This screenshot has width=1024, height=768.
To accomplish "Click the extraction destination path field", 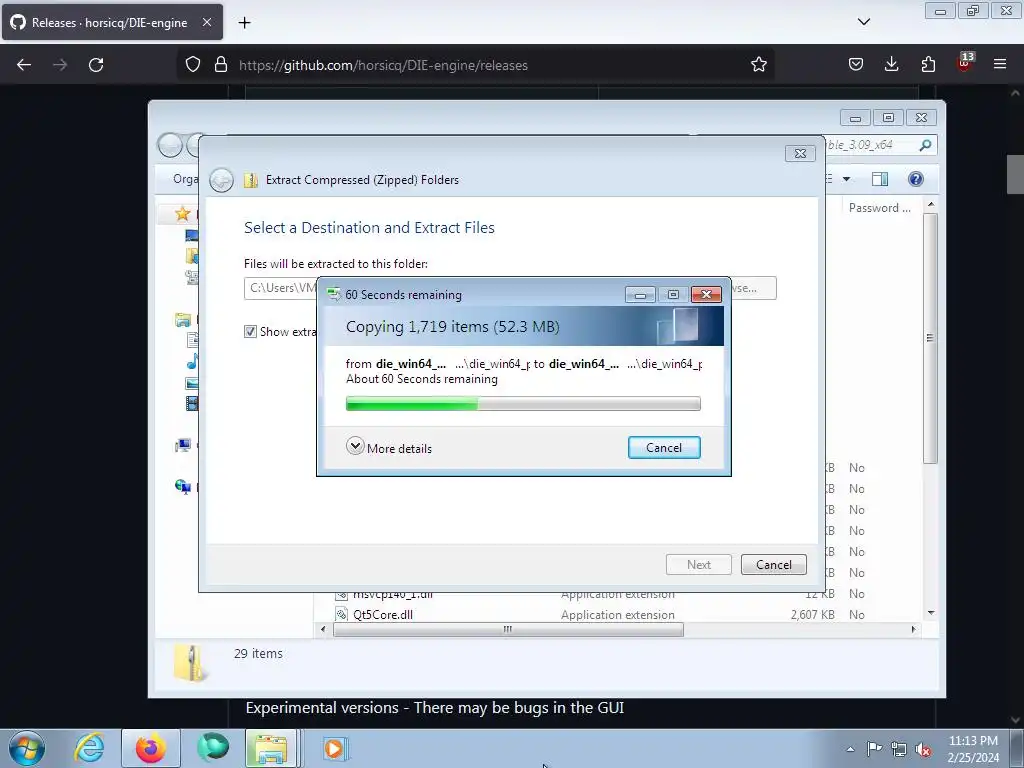I will click(280, 288).
